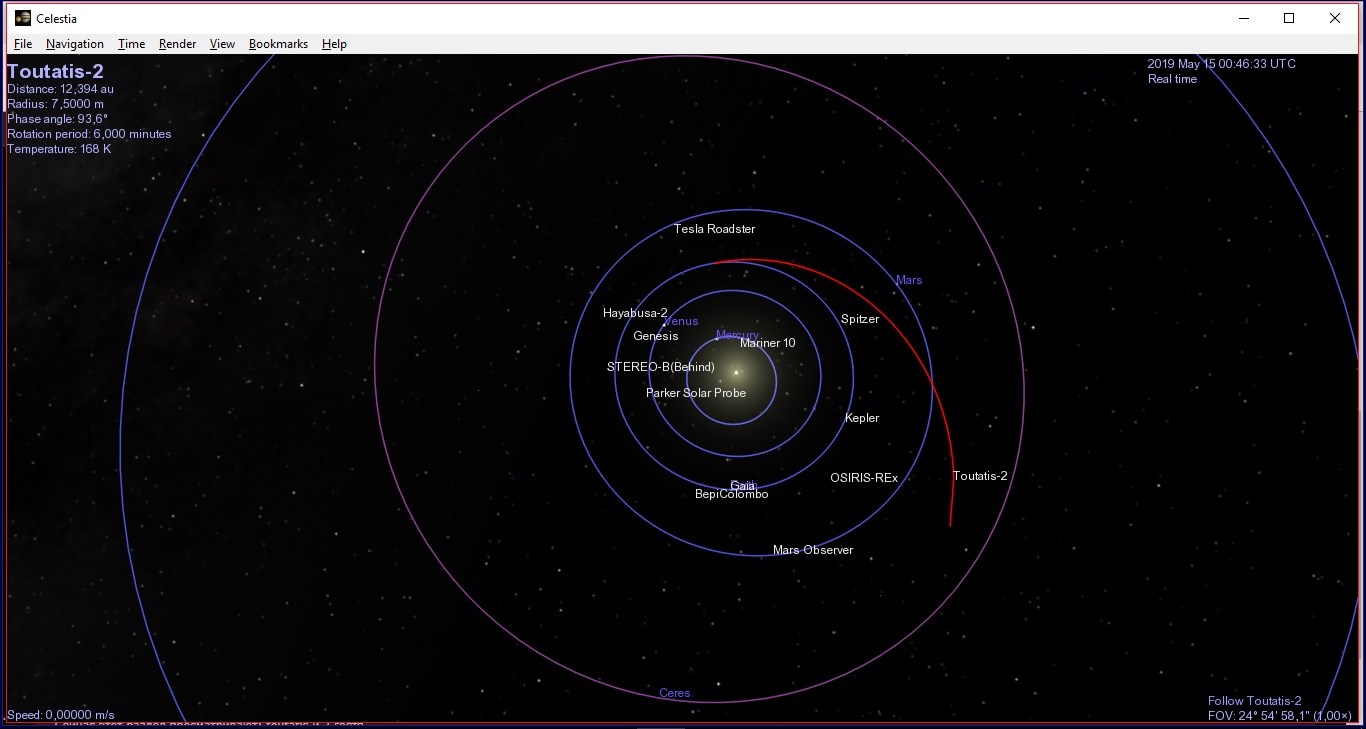Click the Toutatis-2 title heading

click(x=55, y=72)
